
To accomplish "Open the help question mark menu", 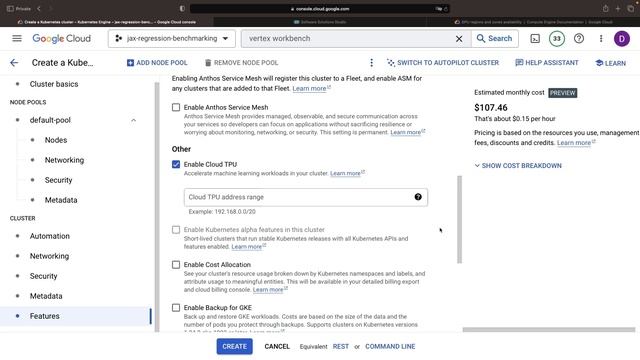I will point(579,38).
